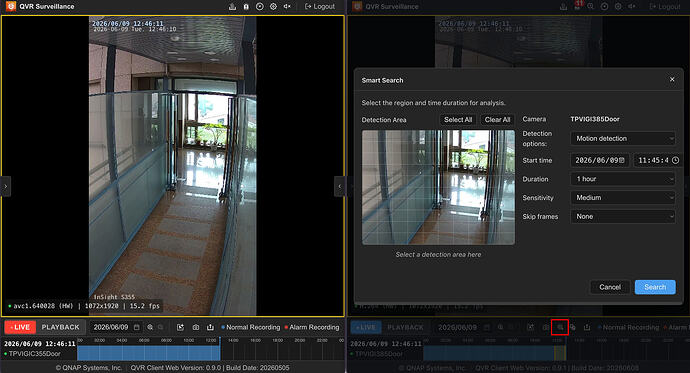Click the Normal Recording legend label
690x373 pixels.
[253, 327]
